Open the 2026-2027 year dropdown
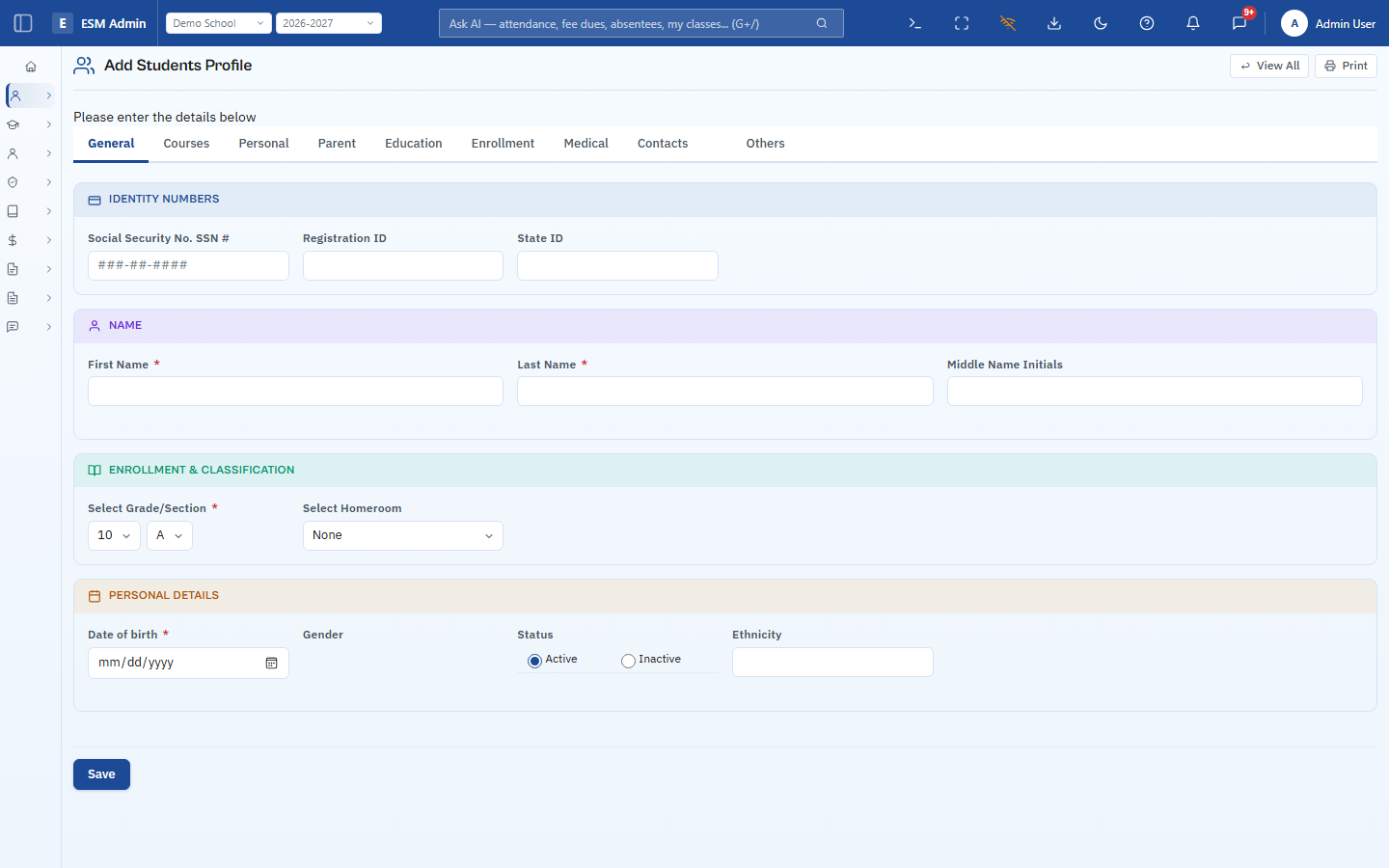 329,23
